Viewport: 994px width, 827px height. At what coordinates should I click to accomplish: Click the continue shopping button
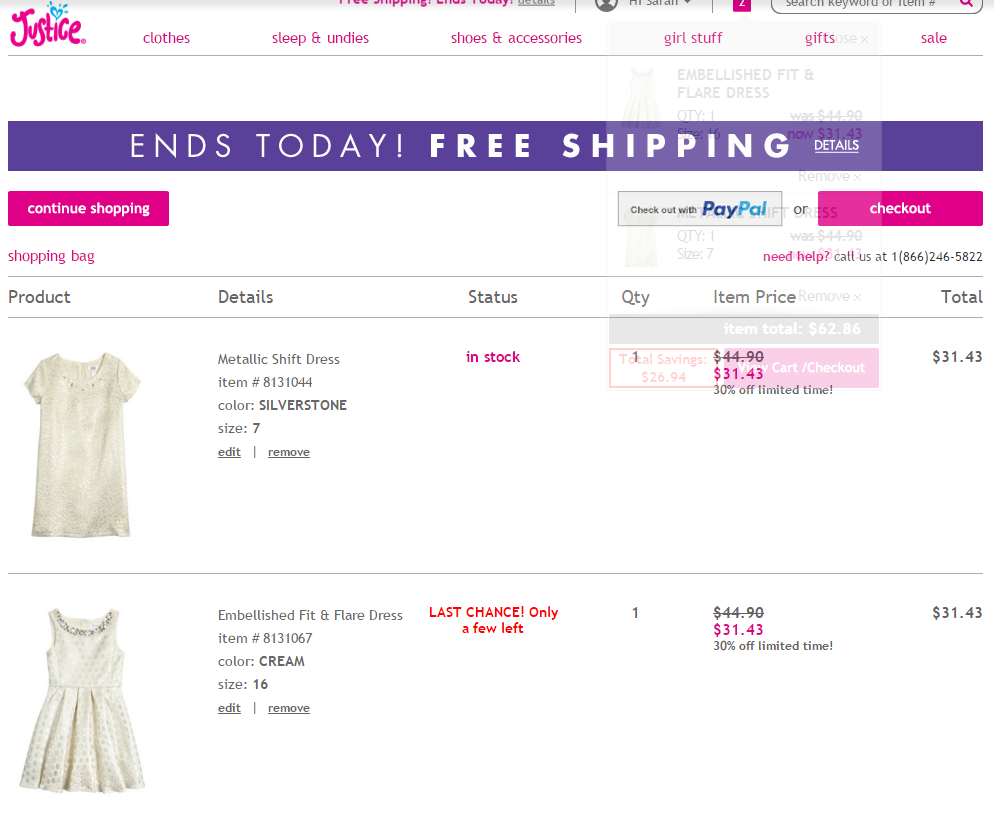[x=88, y=208]
